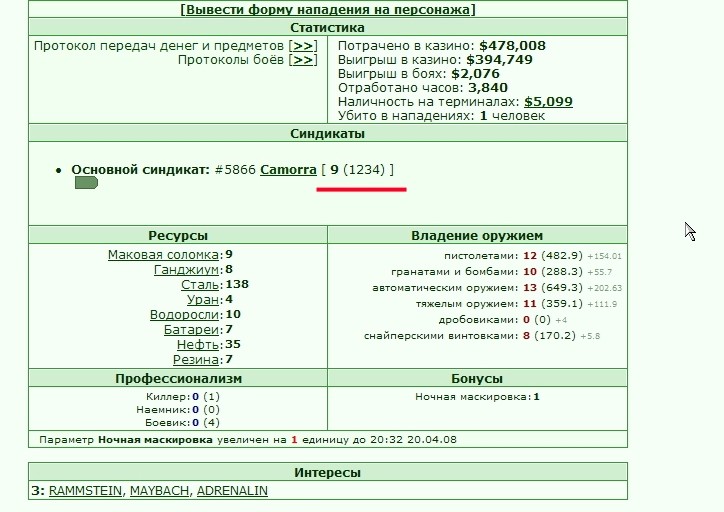724x512 pixels.
Task: Open the MAYBACH interest link
Action: (159, 490)
